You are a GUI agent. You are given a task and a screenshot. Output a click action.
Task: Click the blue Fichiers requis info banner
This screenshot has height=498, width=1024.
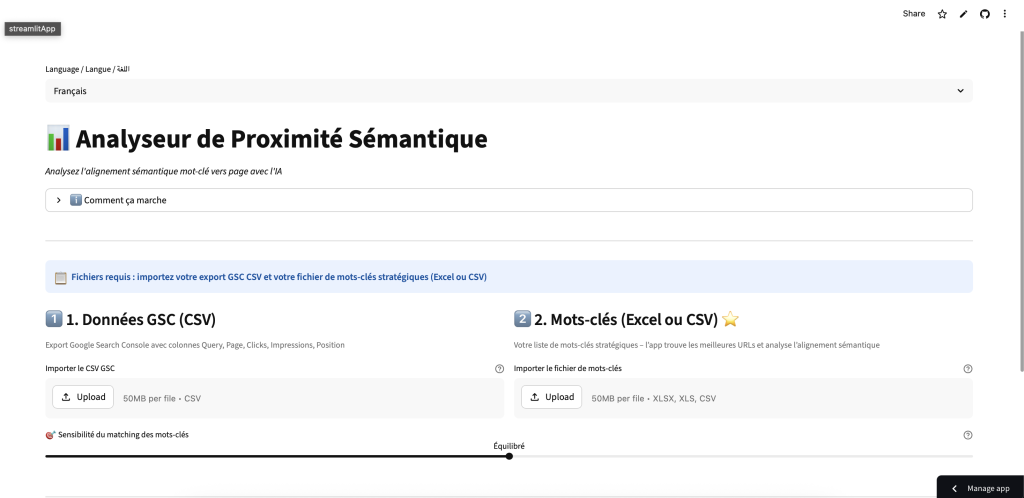coord(508,277)
